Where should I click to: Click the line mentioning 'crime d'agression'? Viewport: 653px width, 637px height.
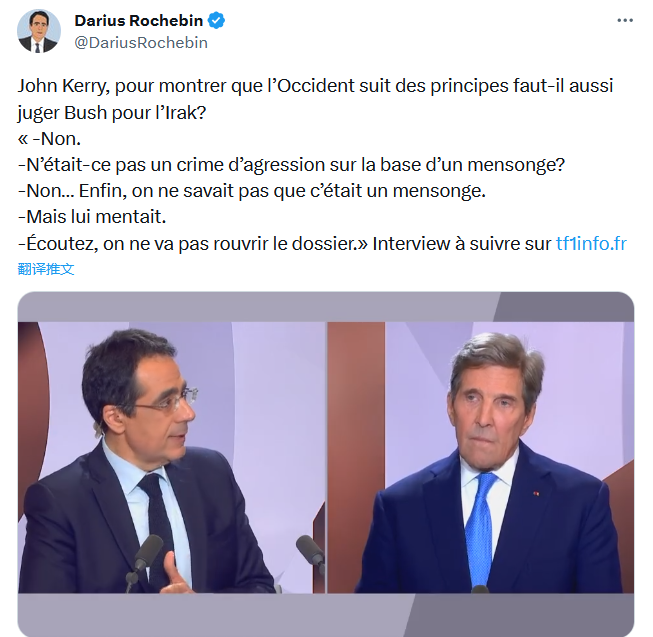291,165
